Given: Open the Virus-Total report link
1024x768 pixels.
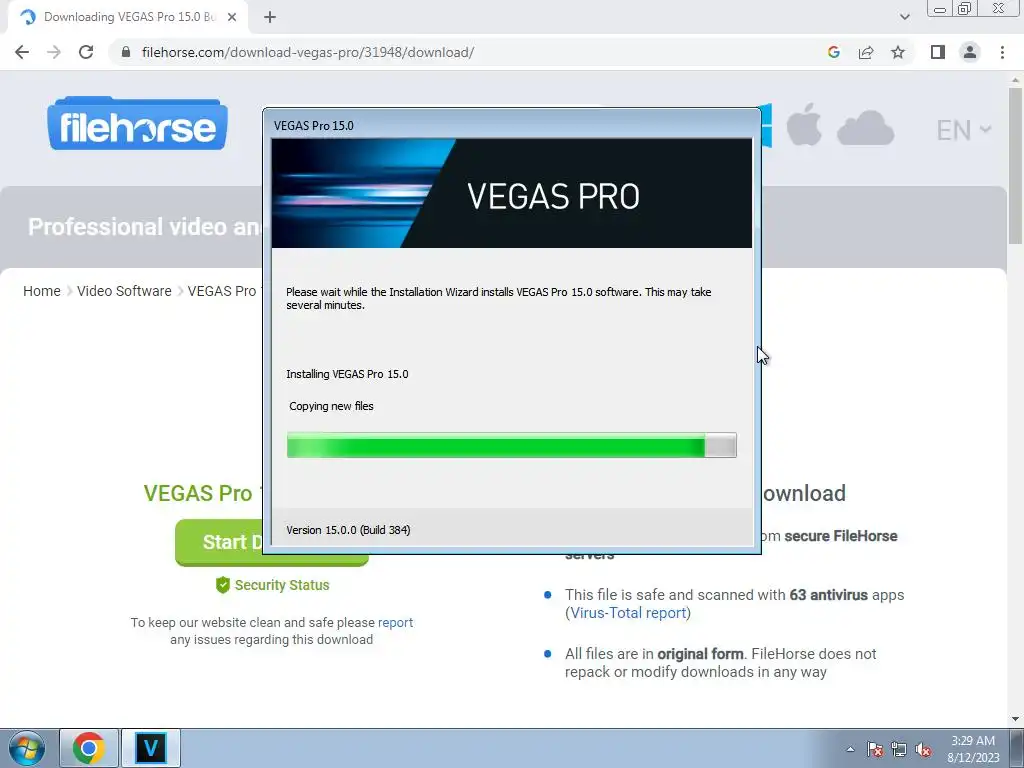Looking at the screenshot, I should tap(628, 613).
